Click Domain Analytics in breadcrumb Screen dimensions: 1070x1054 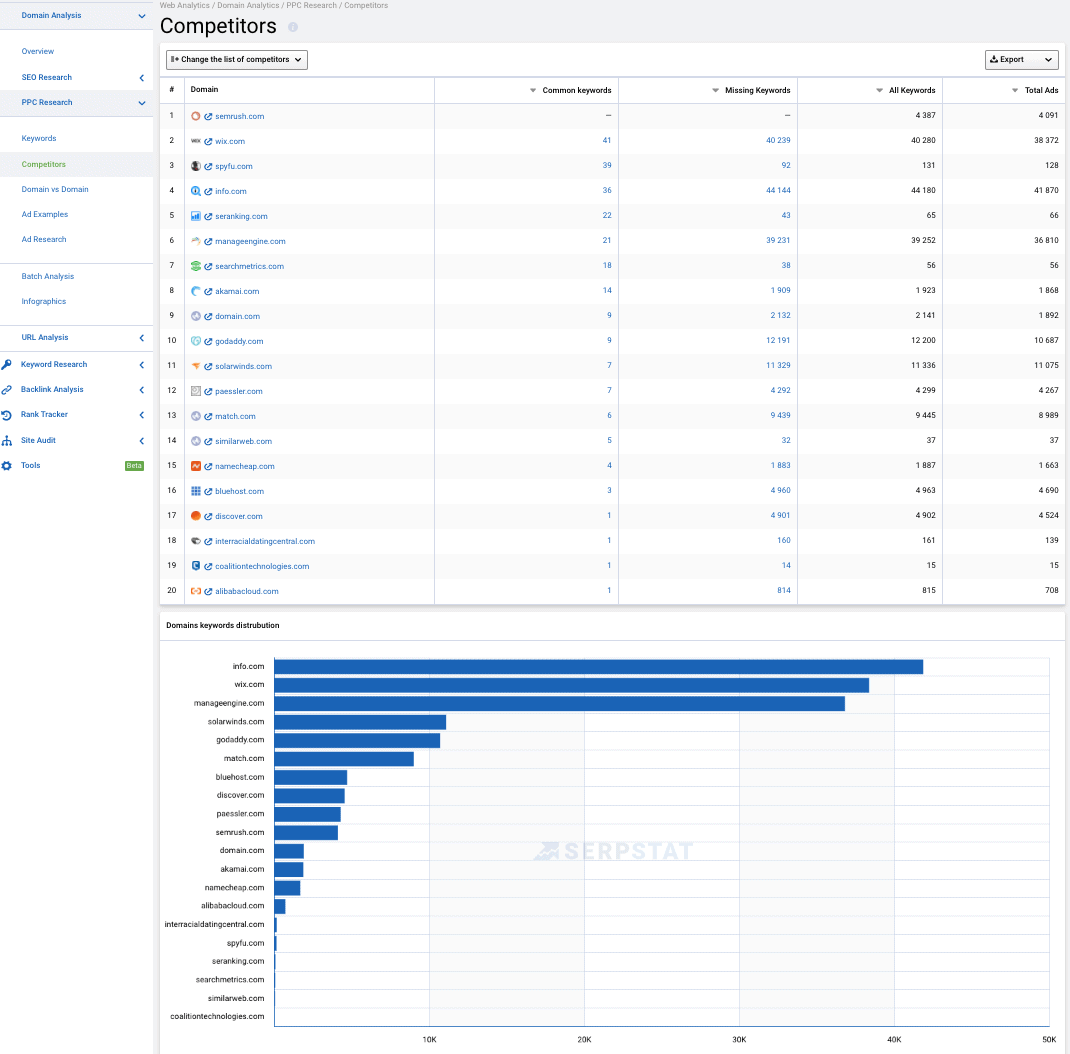(248, 5)
